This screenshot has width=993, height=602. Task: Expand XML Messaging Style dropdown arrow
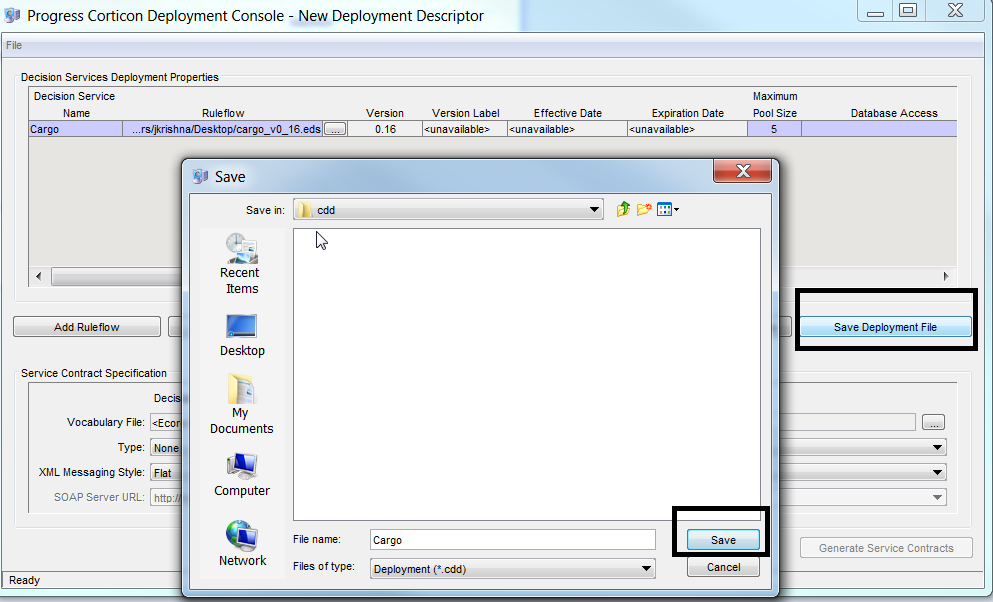click(x=937, y=472)
